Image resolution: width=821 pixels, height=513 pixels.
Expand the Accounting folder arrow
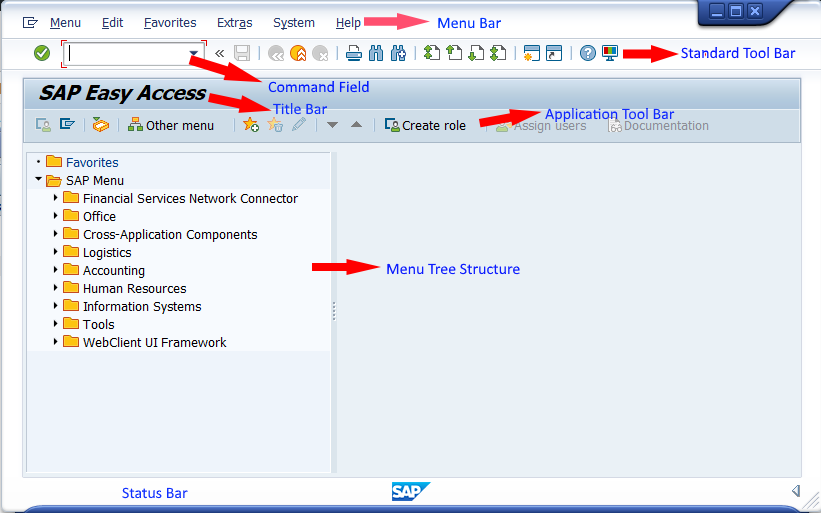[x=56, y=269]
